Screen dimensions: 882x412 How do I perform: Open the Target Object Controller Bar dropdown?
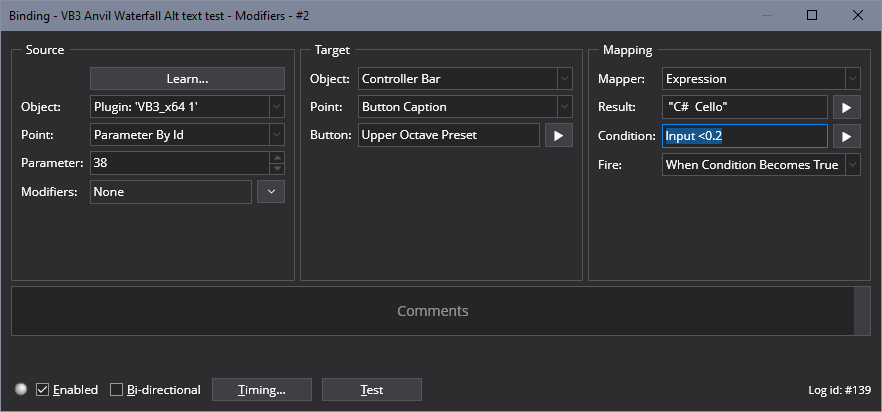tap(565, 79)
